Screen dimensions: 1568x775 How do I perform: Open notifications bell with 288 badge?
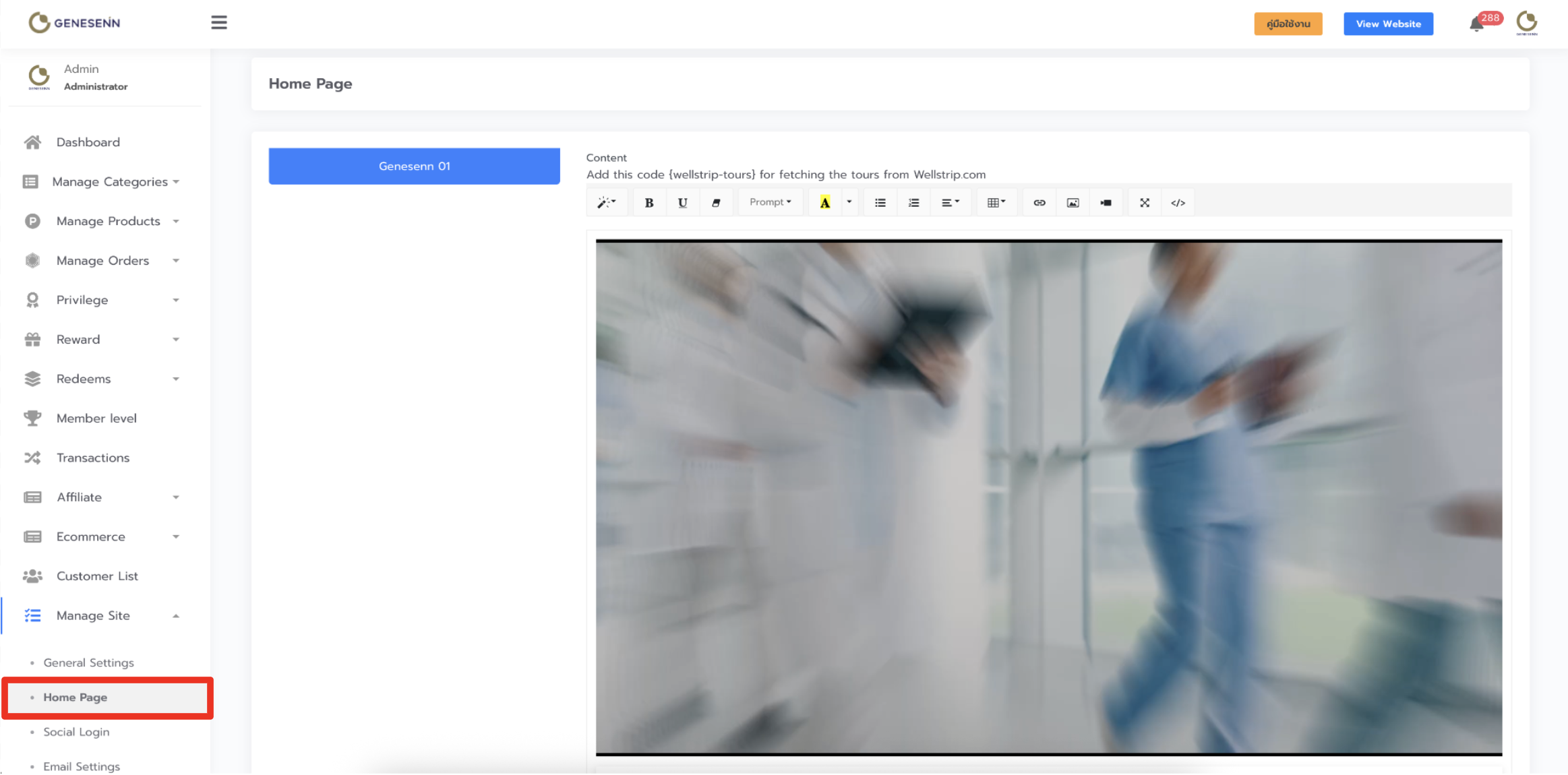point(1476,24)
